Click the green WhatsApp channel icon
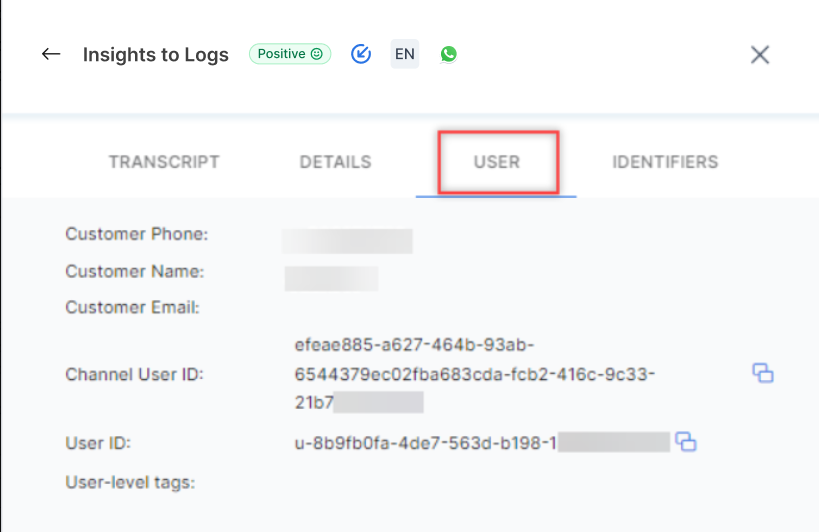Screen dimensions: 819x532 click(448, 54)
